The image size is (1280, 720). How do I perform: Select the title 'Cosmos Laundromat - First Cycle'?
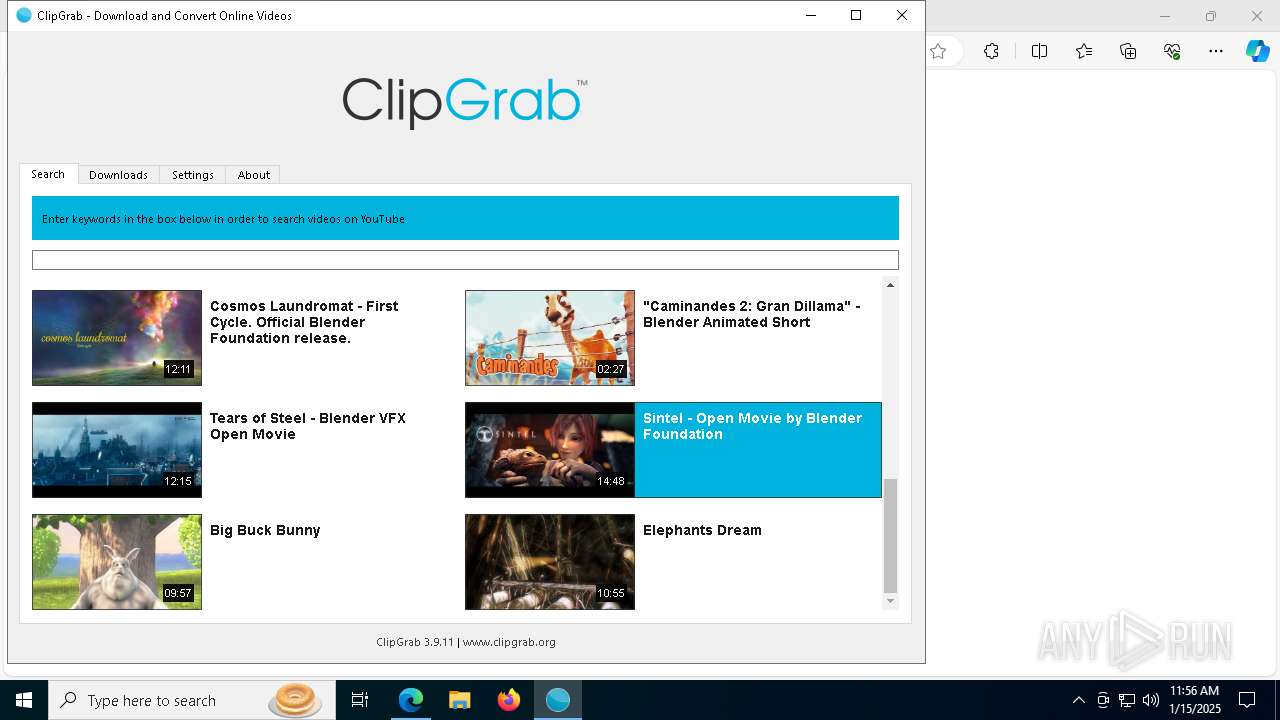[304, 322]
